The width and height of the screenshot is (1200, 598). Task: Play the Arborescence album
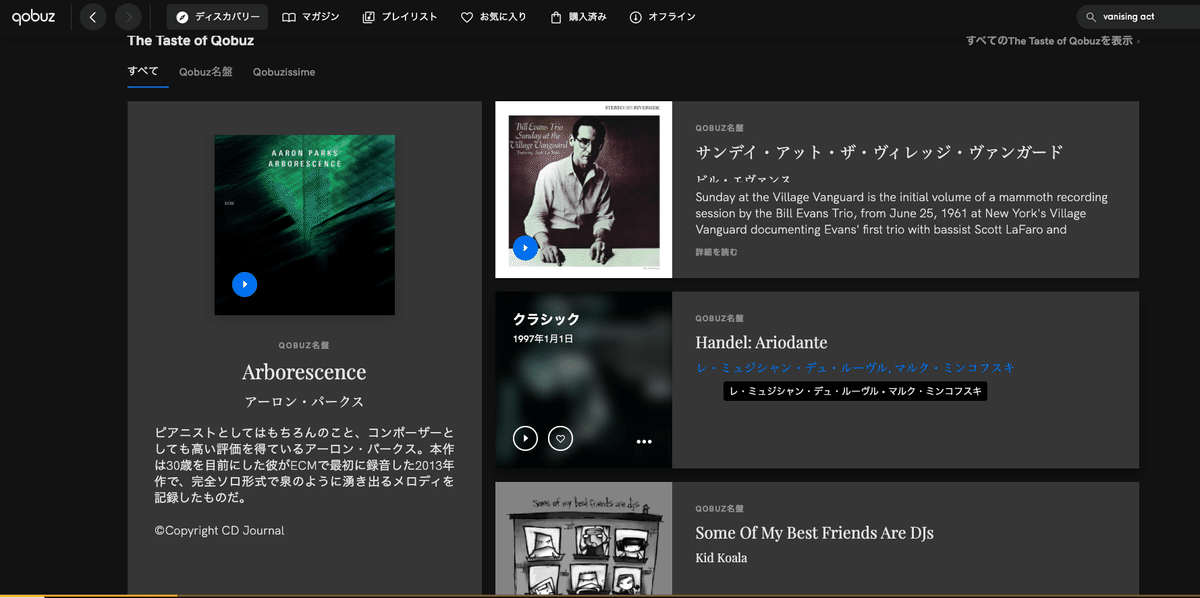(x=244, y=284)
